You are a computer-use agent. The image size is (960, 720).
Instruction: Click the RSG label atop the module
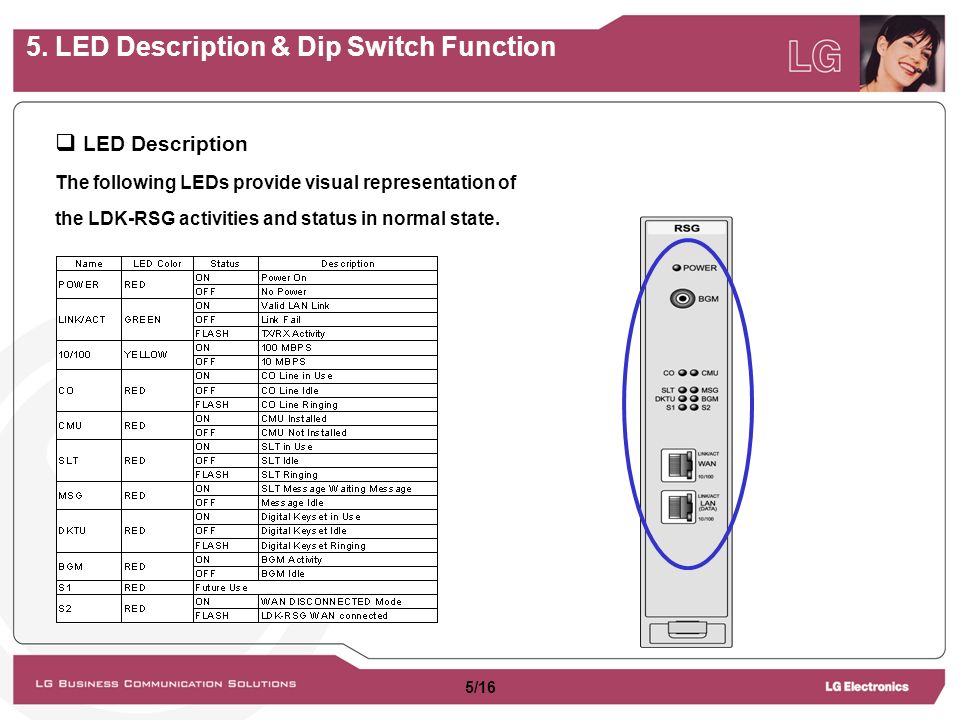pos(686,228)
